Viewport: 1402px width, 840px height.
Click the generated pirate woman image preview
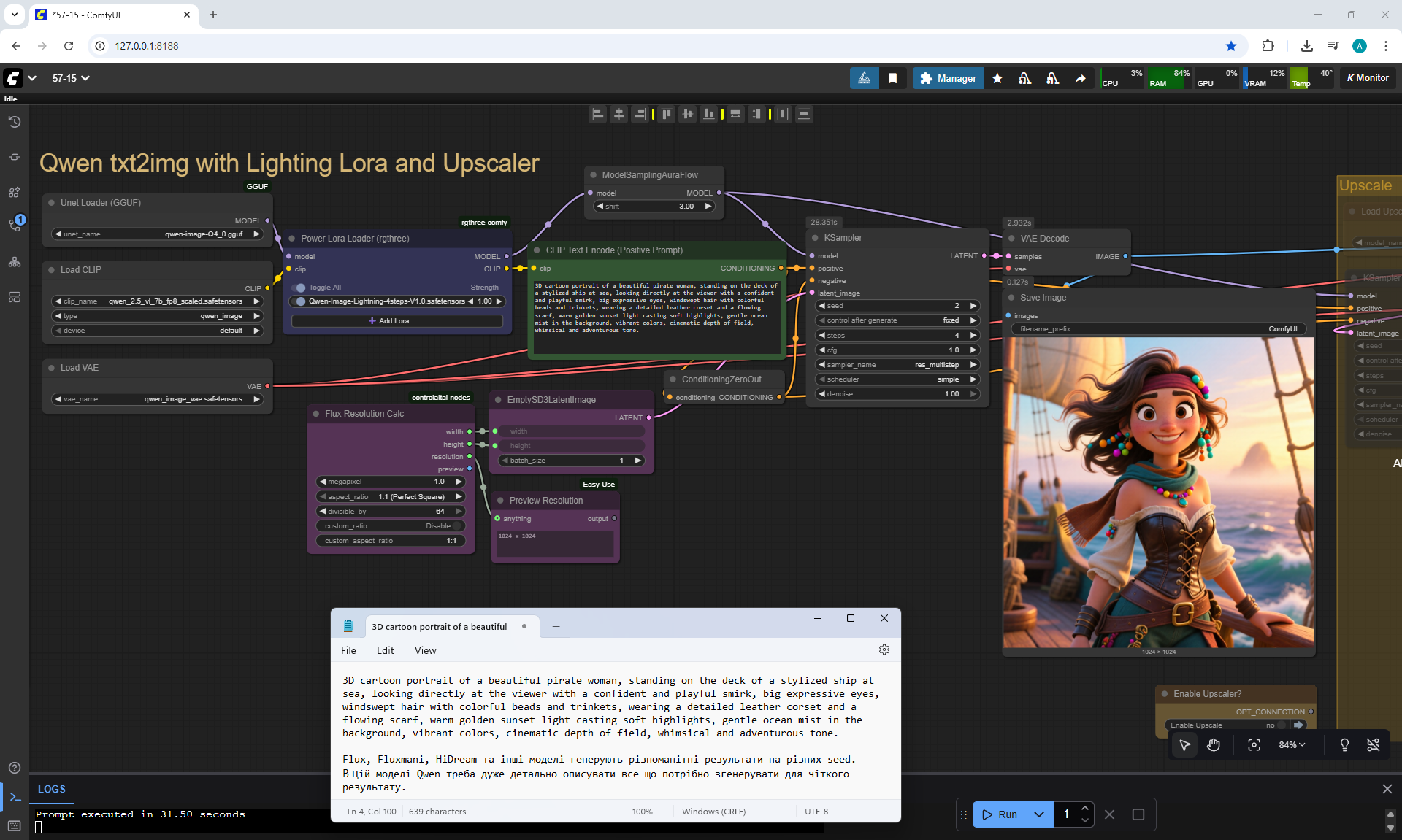point(1159,493)
